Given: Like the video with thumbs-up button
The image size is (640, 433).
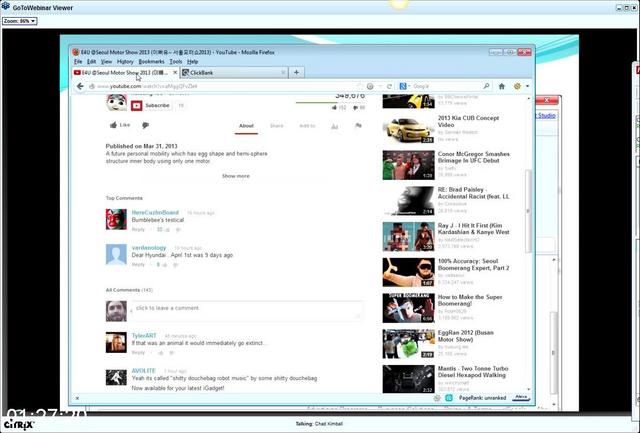Looking at the screenshot, I should point(120,125).
